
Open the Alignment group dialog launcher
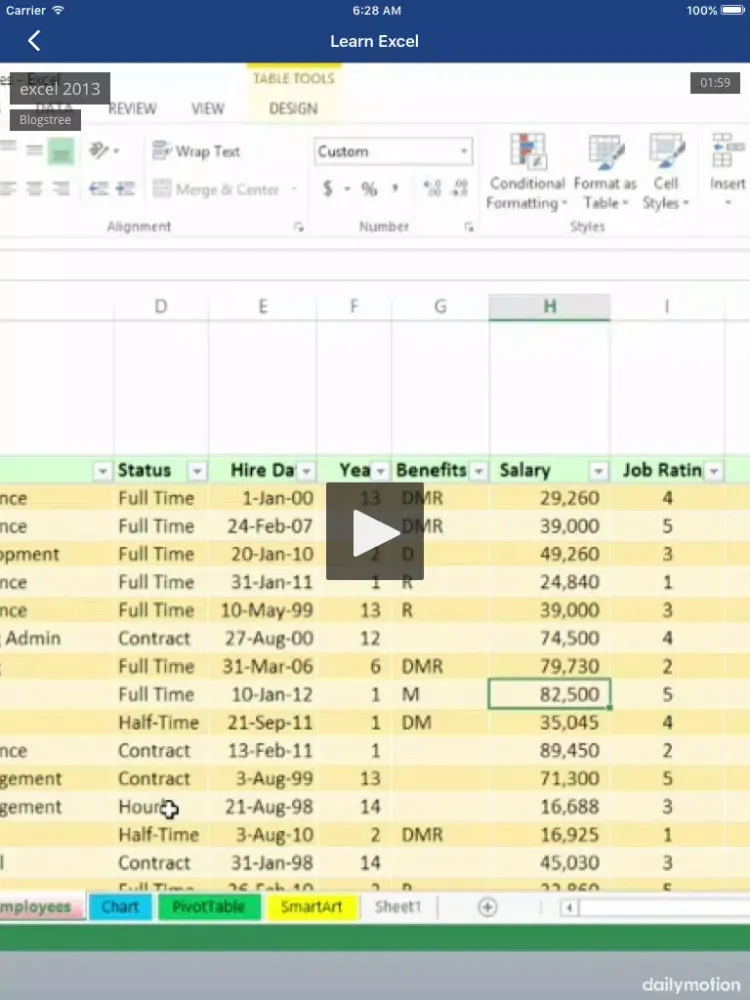[298, 227]
